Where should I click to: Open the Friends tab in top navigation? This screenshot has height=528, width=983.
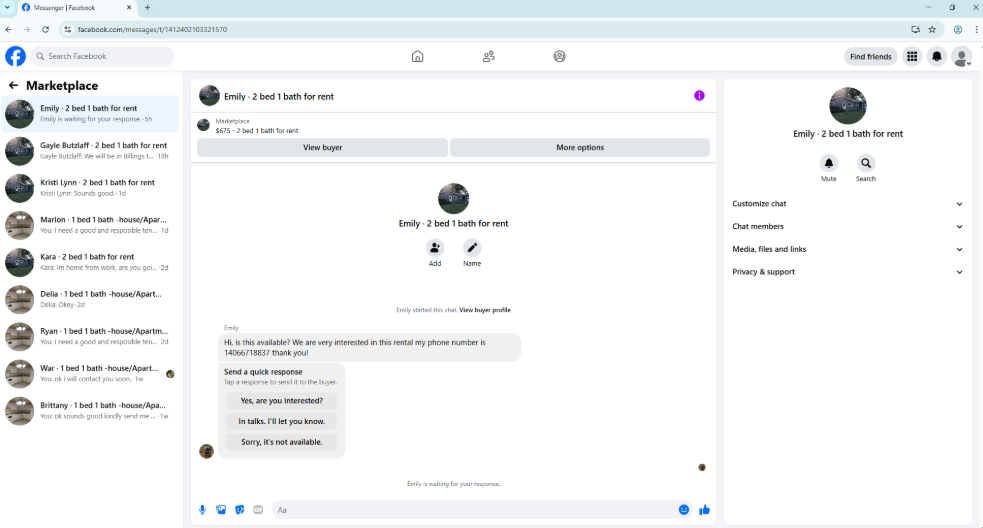point(488,56)
